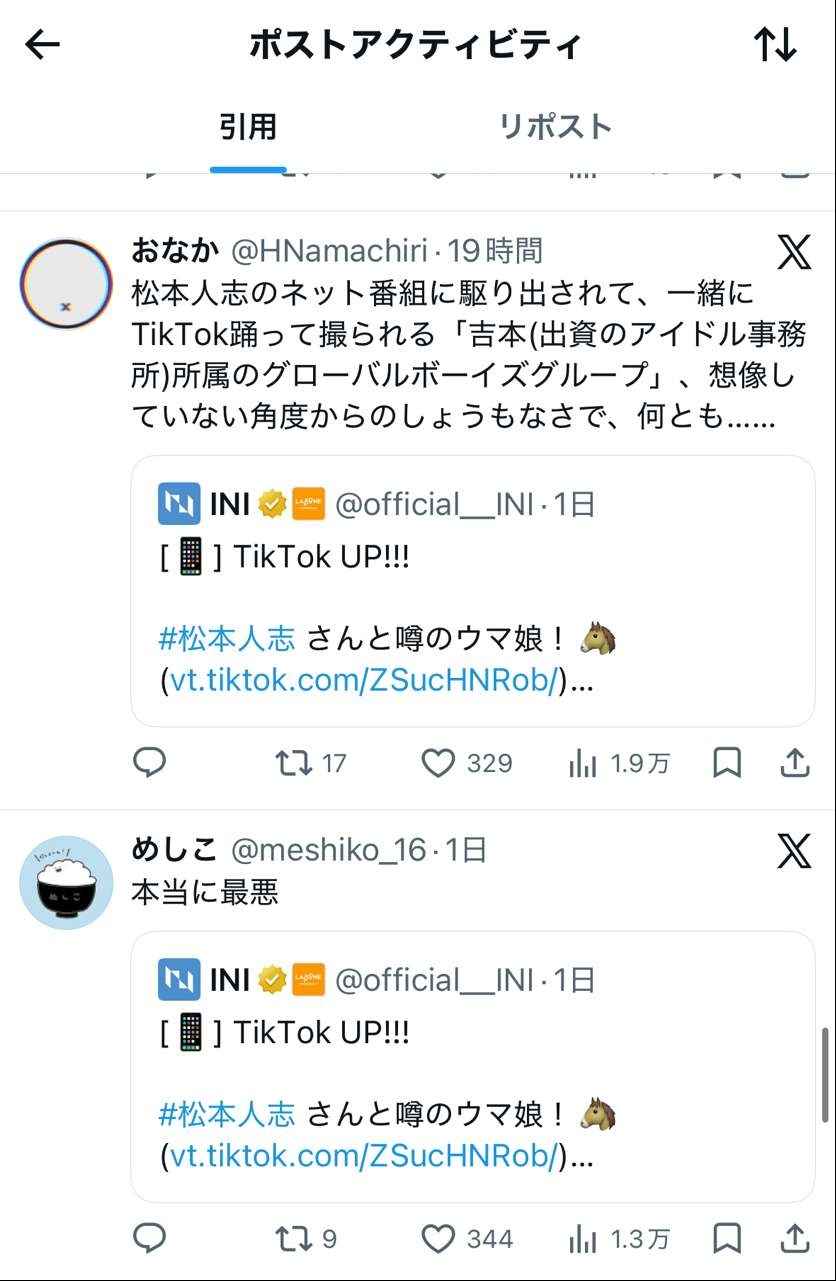Open @HNamachiri username handle

(x=330, y=251)
